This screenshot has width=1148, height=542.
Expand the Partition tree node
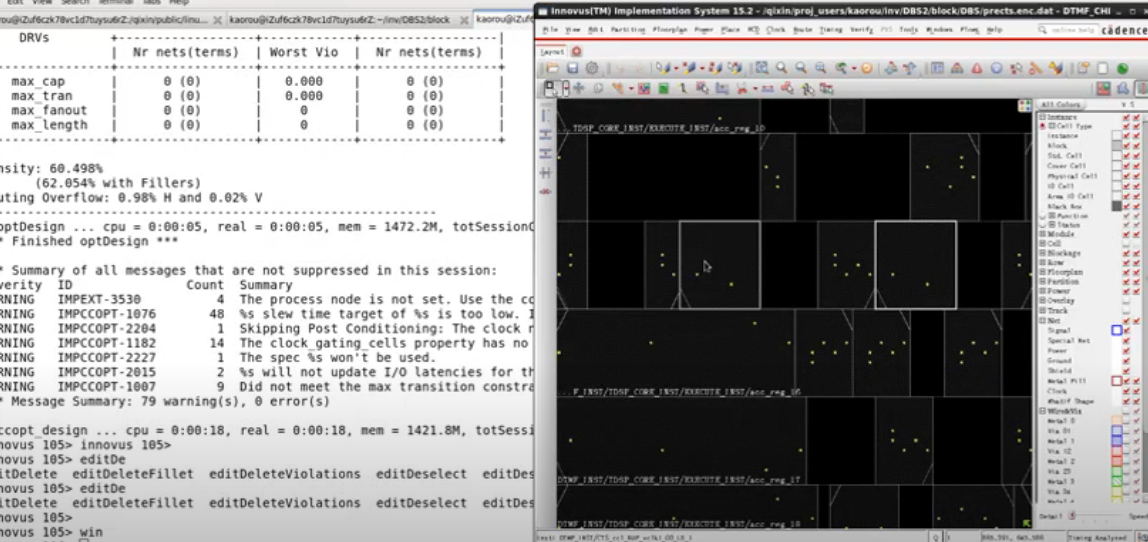point(1043,281)
